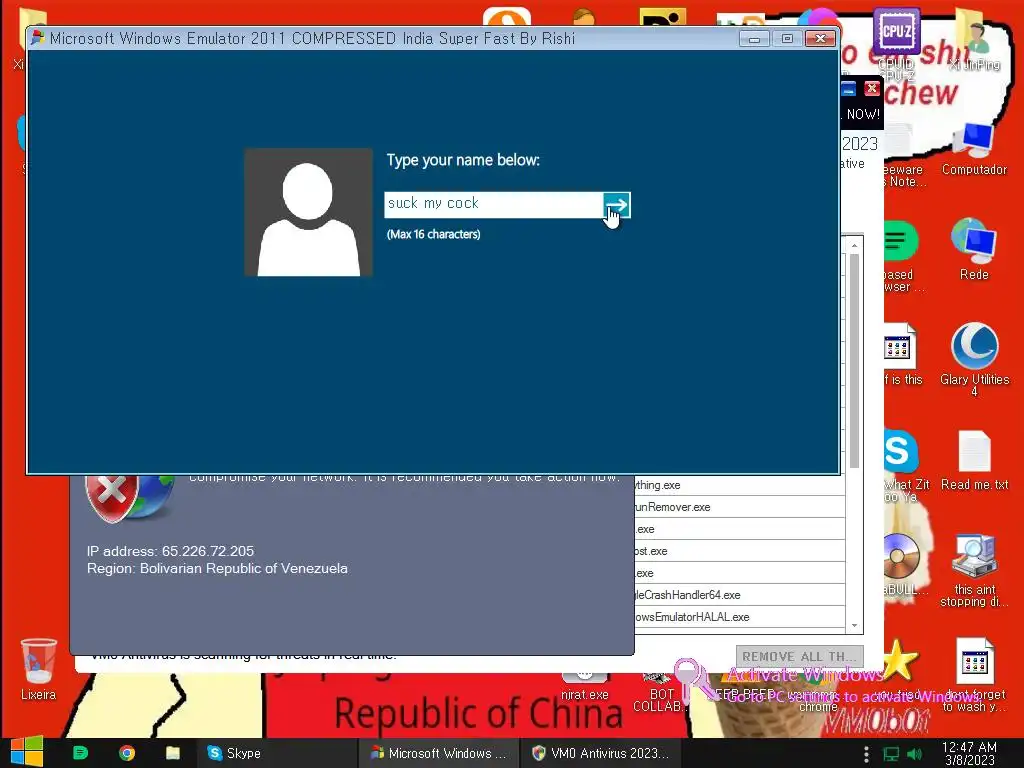Open the disc aBULL desktop icon
The width and height of the screenshot is (1024, 768).
901,564
